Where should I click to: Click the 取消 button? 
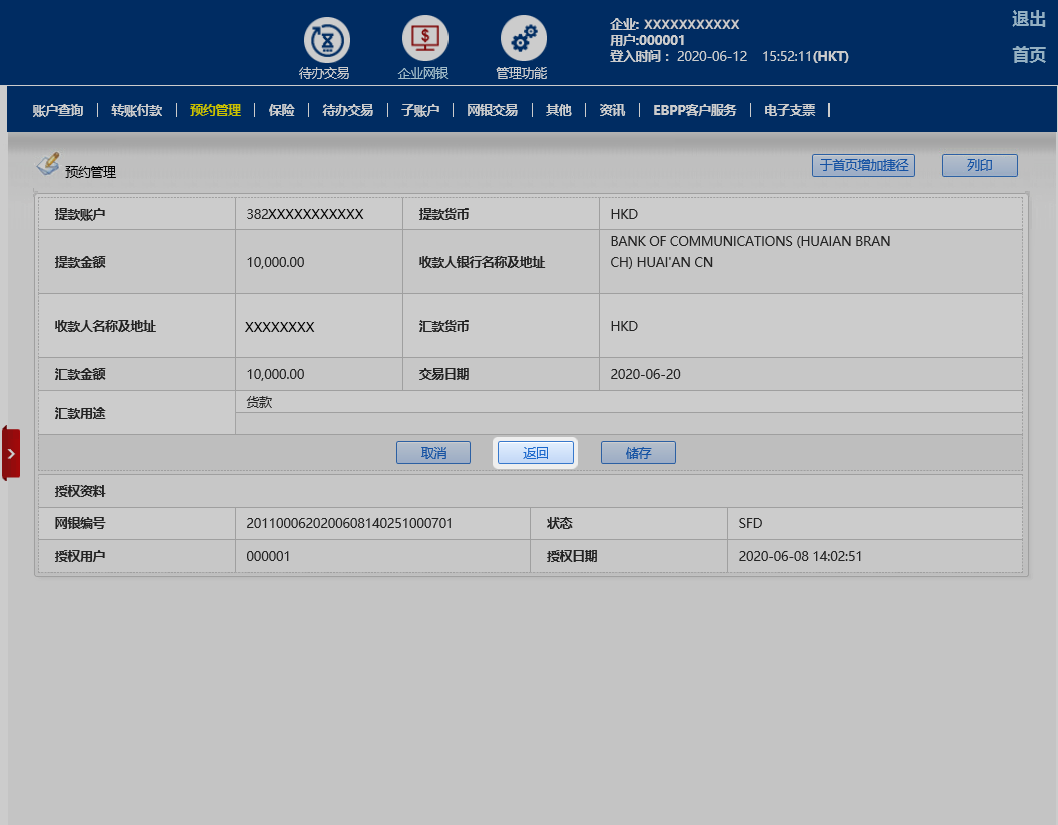click(433, 453)
